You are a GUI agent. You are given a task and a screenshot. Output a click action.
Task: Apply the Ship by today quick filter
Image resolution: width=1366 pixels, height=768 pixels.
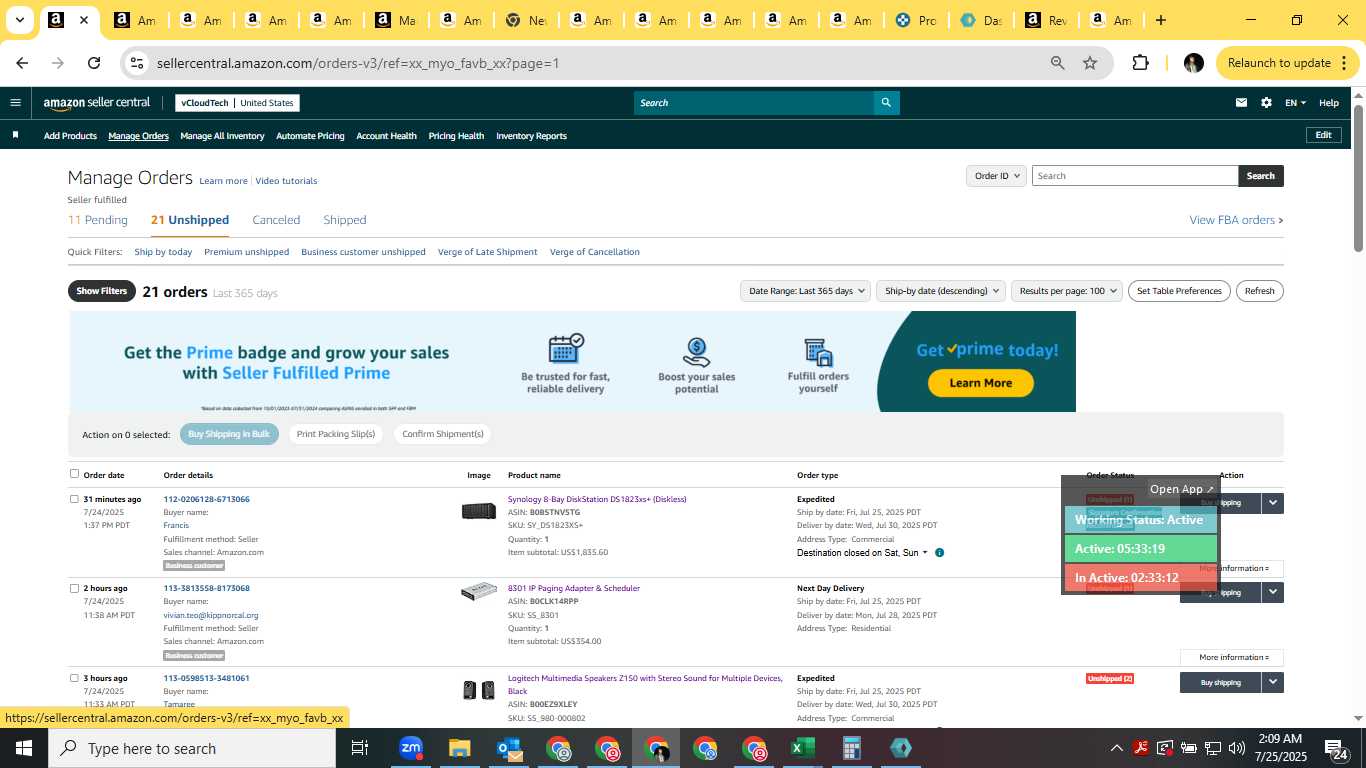pos(163,252)
